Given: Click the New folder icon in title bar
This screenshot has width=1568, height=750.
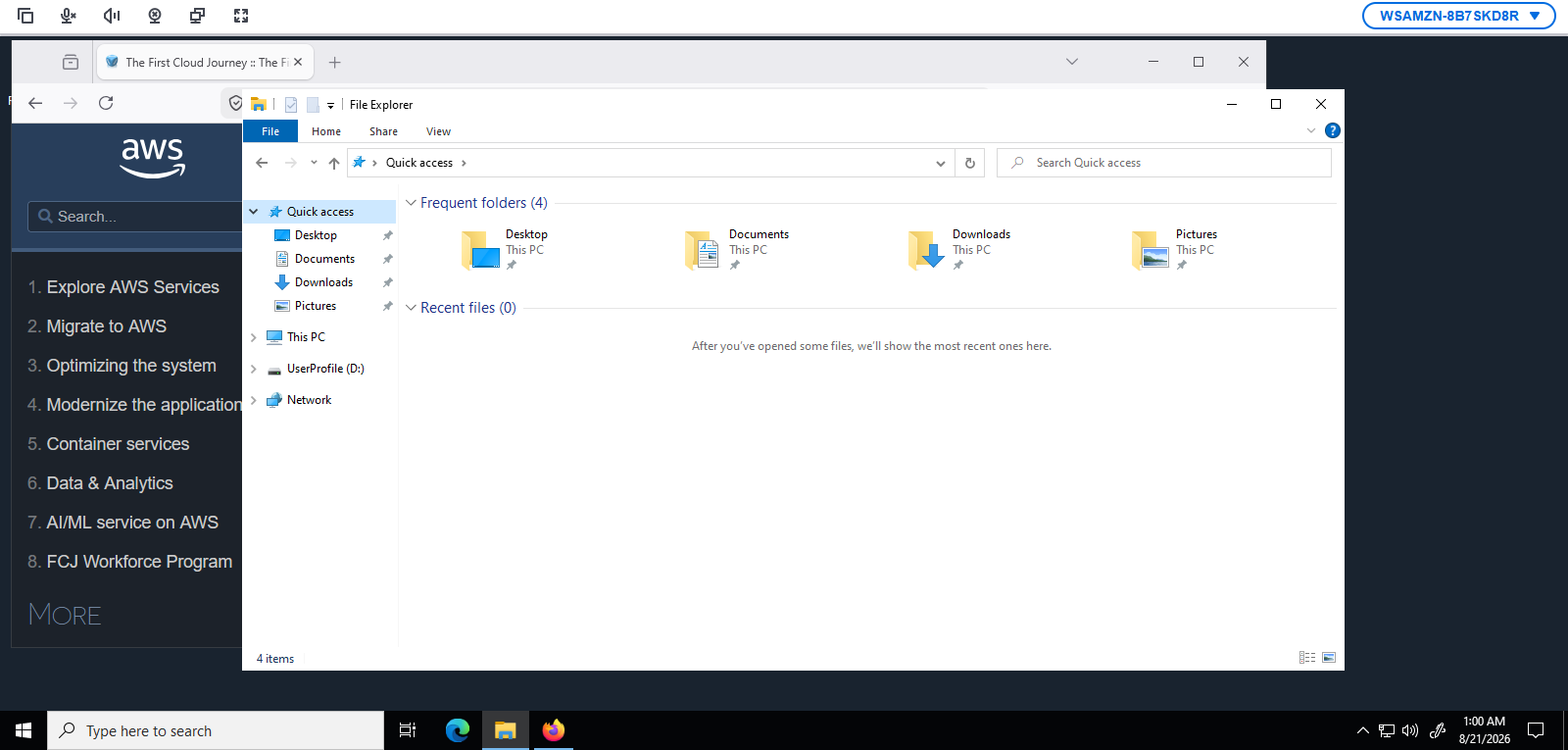Looking at the screenshot, I should click(313, 105).
